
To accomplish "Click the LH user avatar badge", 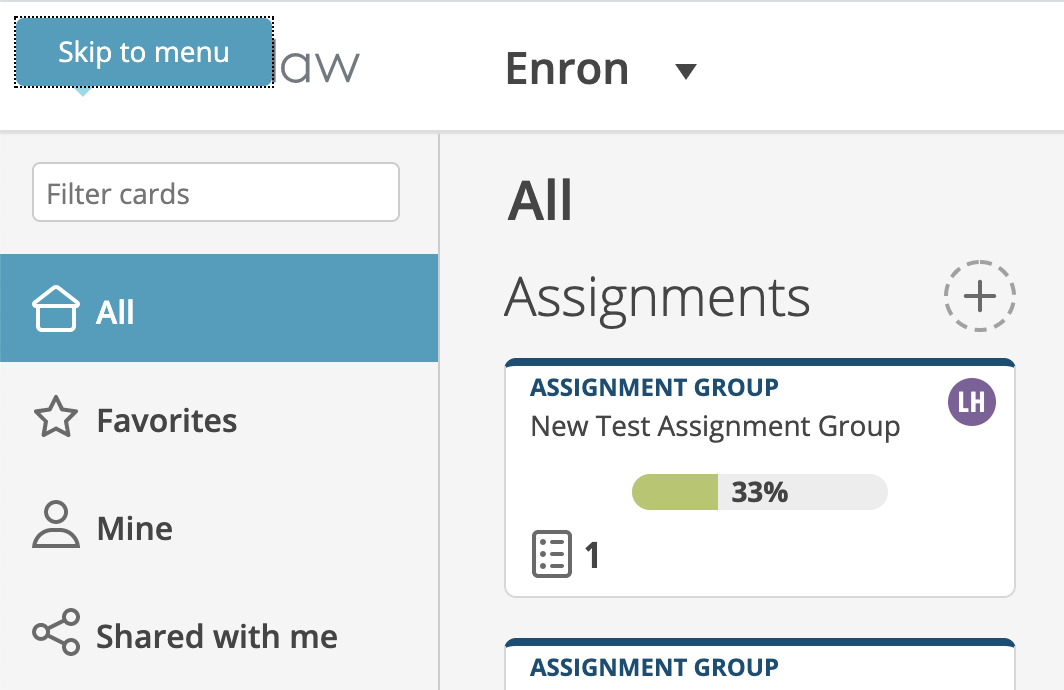I will (x=972, y=402).
